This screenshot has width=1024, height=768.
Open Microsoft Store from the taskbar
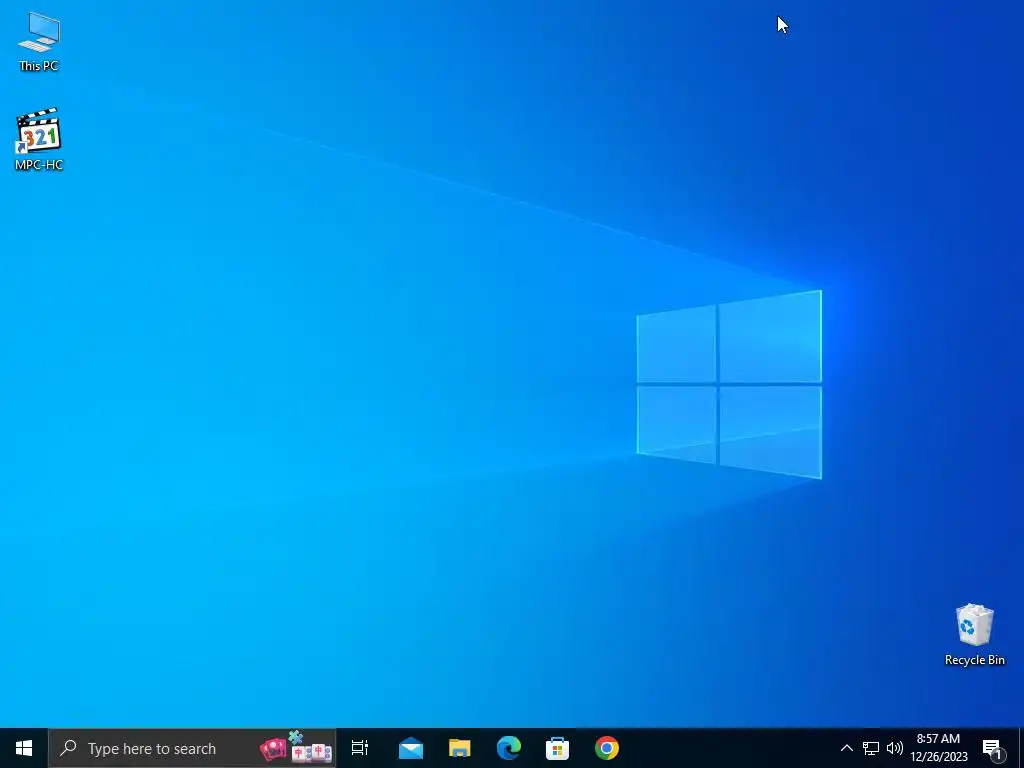coord(558,748)
